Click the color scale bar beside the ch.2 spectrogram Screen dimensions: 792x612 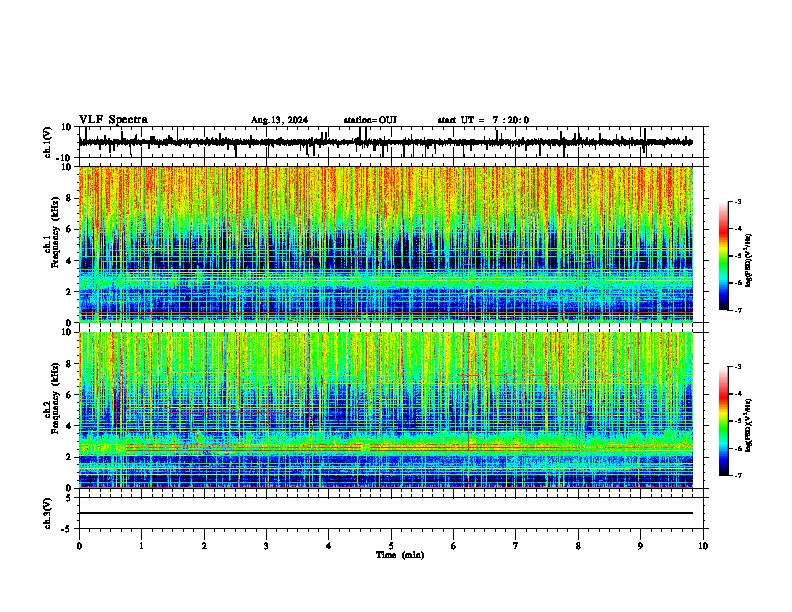click(x=724, y=421)
